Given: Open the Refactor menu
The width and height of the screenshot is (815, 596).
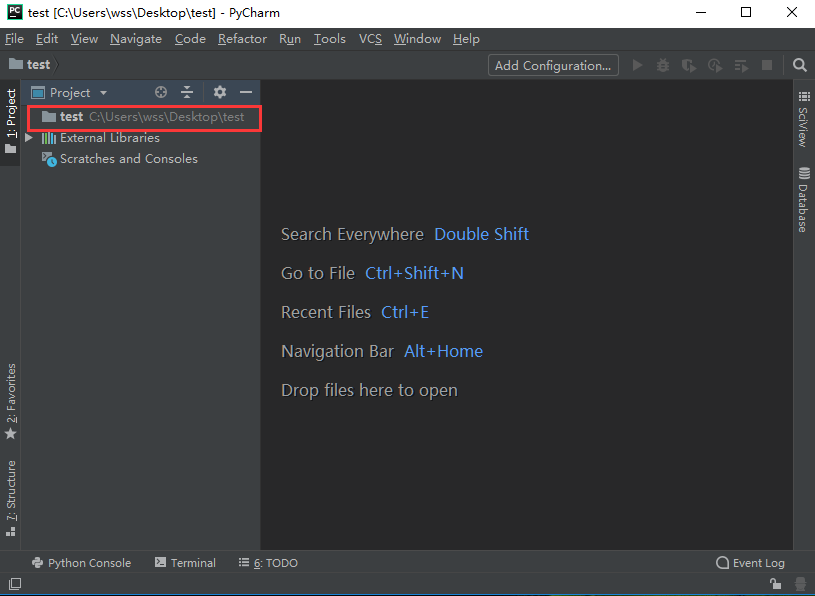Looking at the screenshot, I should [x=242, y=39].
